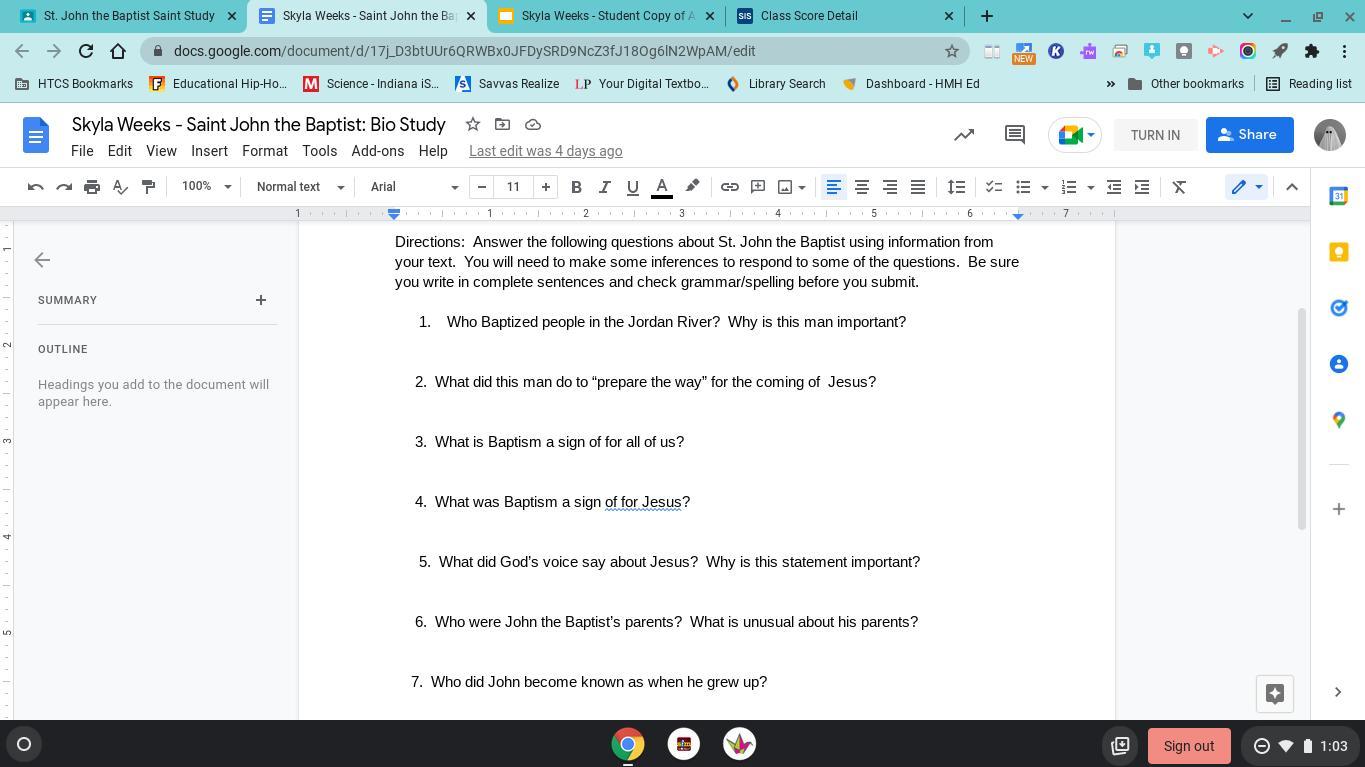Apply italic formatting

coord(604,187)
